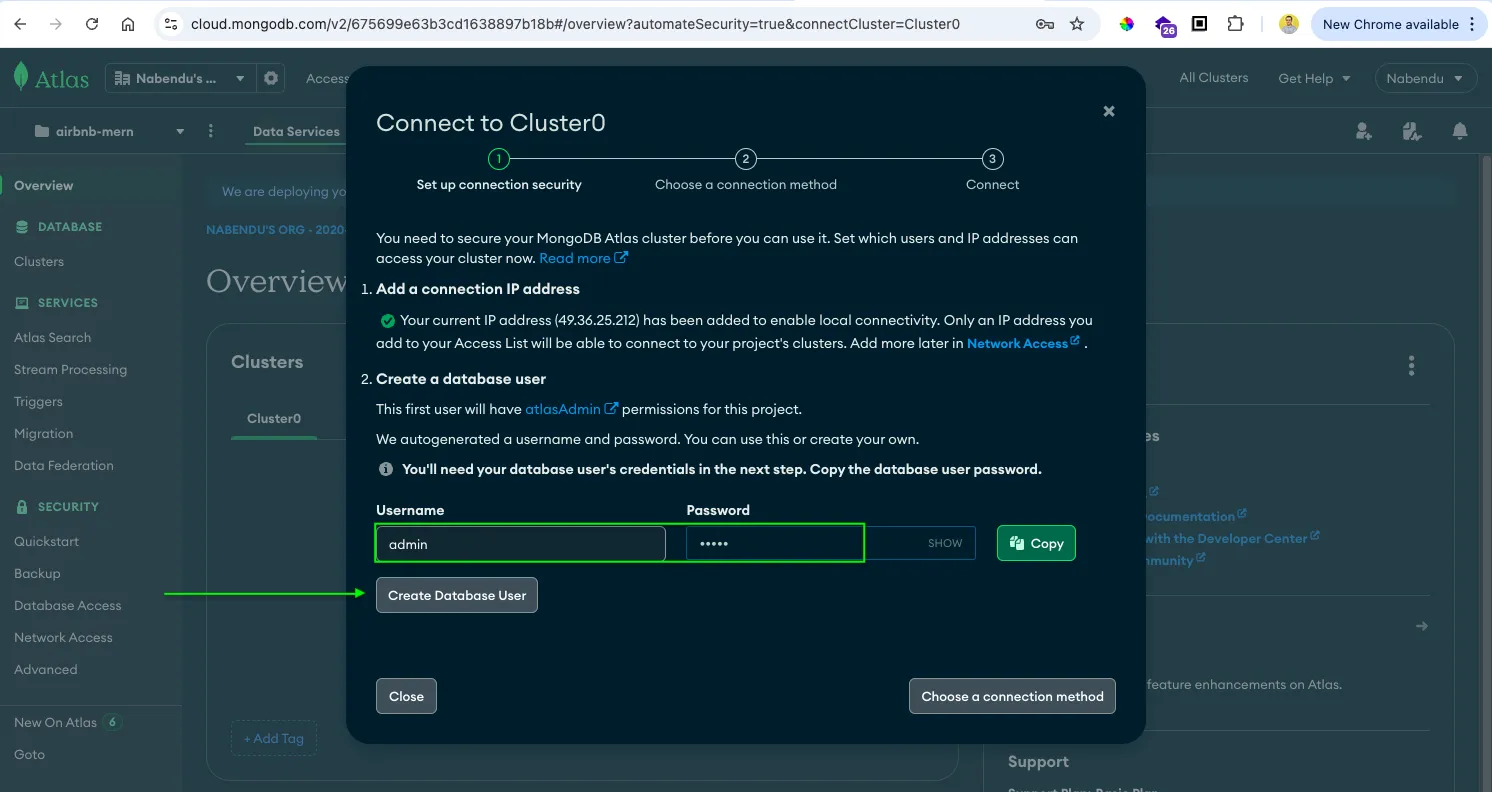Open Chrome extensions puzzle icon
The width and height of the screenshot is (1492, 792).
point(1236,24)
